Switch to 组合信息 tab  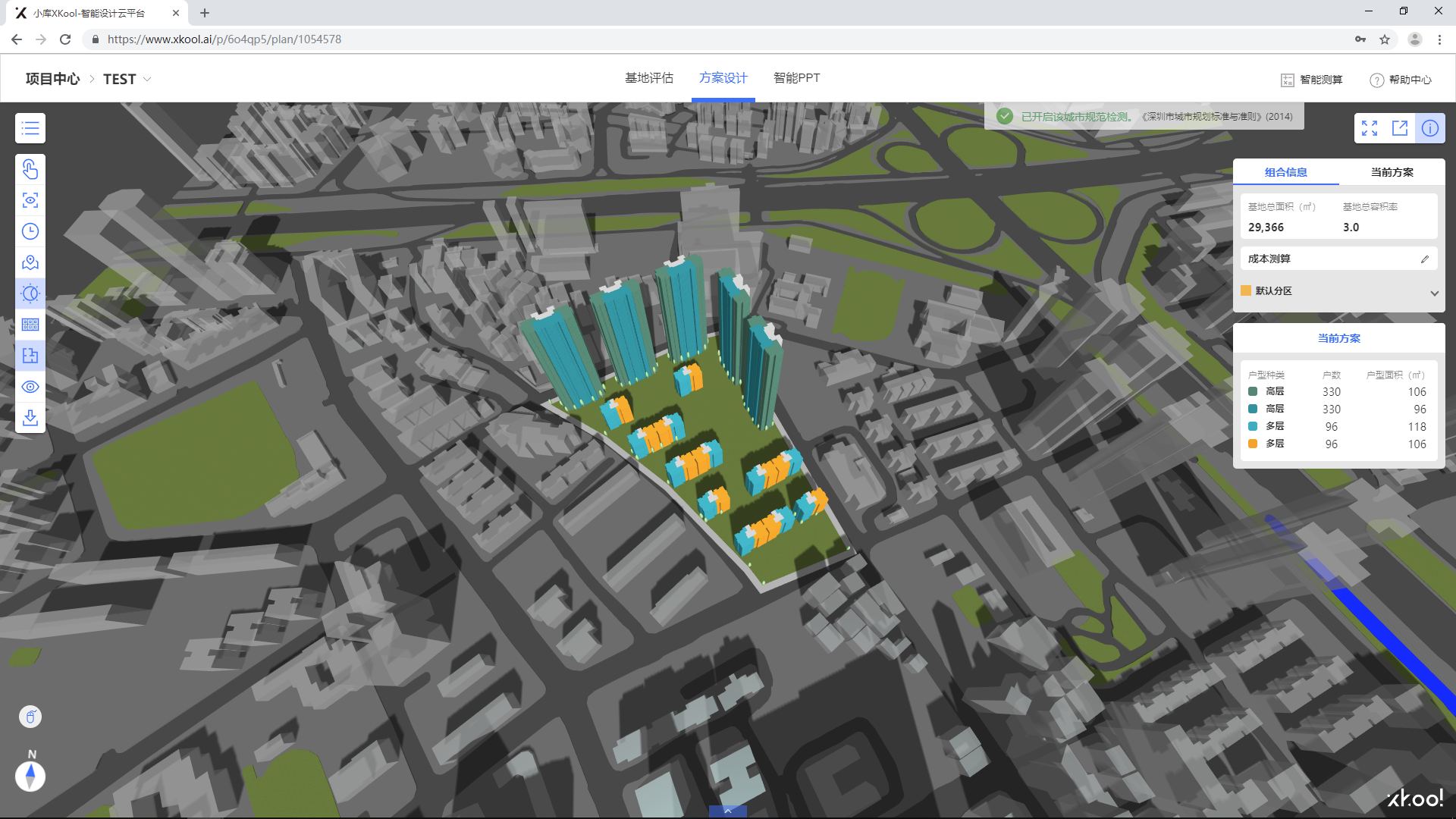point(1286,172)
